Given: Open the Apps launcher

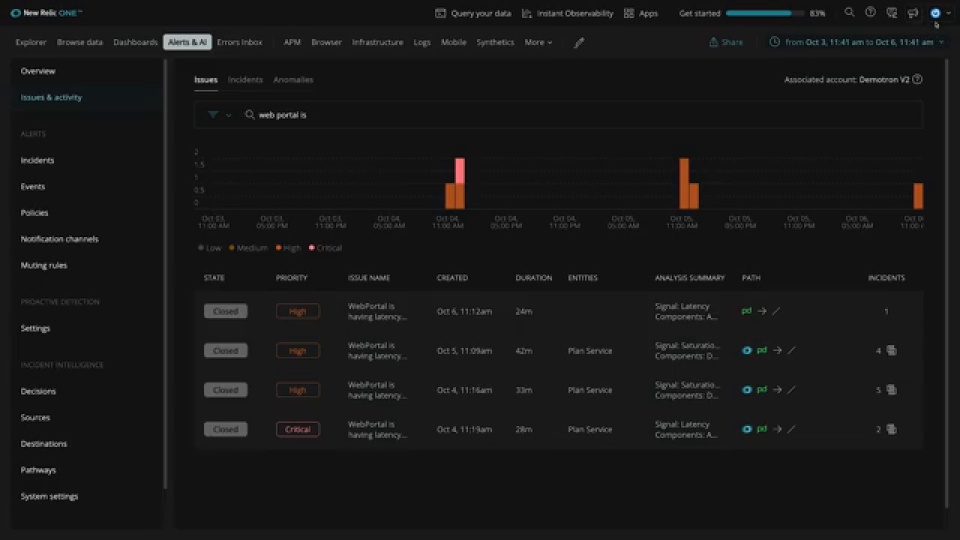Looking at the screenshot, I should (640, 13).
